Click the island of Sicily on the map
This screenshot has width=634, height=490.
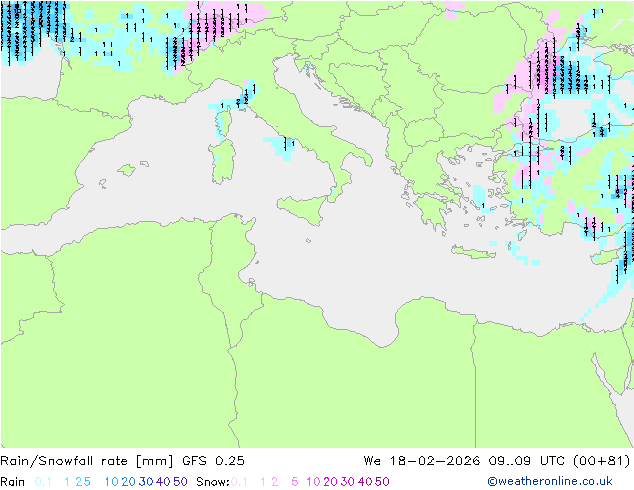click(x=304, y=207)
